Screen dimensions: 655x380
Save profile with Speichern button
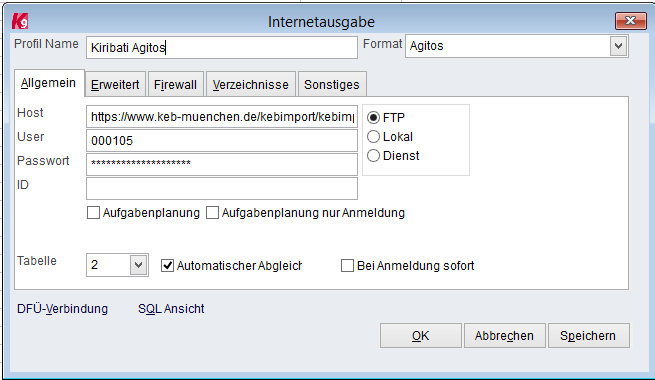(588, 335)
